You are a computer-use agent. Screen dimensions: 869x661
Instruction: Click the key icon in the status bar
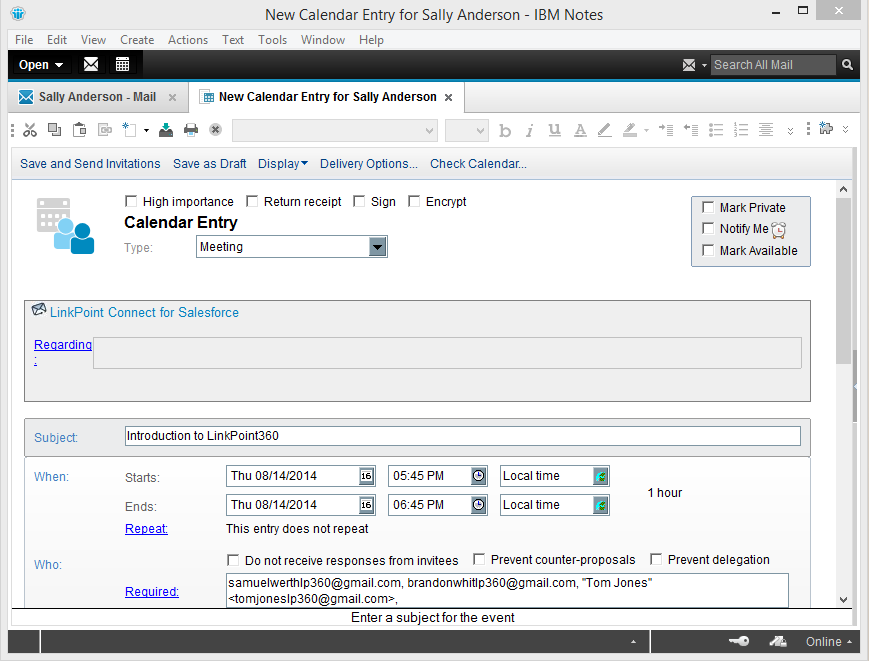739,642
